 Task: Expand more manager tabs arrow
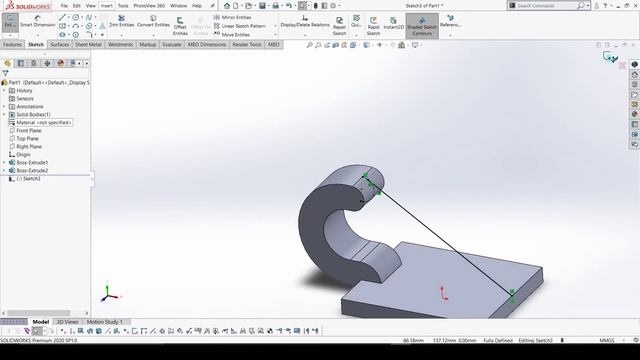87,63
